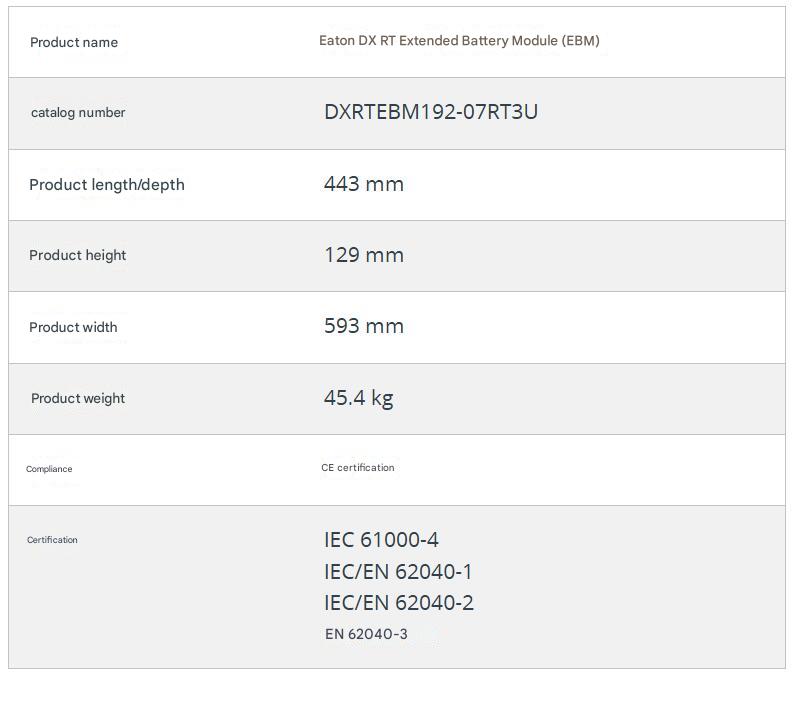The height and width of the screenshot is (715, 797).
Task: Select the 443 mm length value
Action: coord(364,184)
